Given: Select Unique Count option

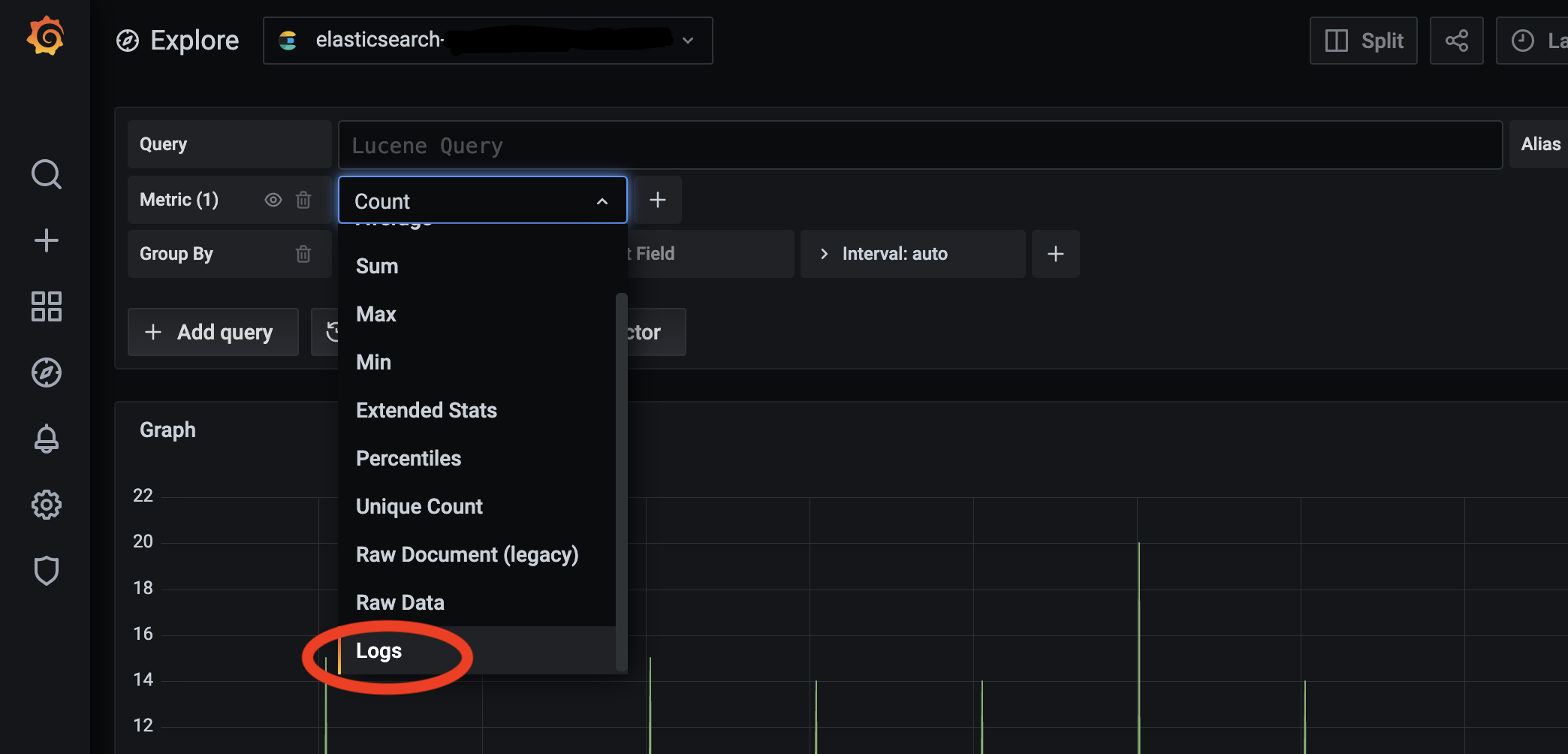Looking at the screenshot, I should (477, 506).
